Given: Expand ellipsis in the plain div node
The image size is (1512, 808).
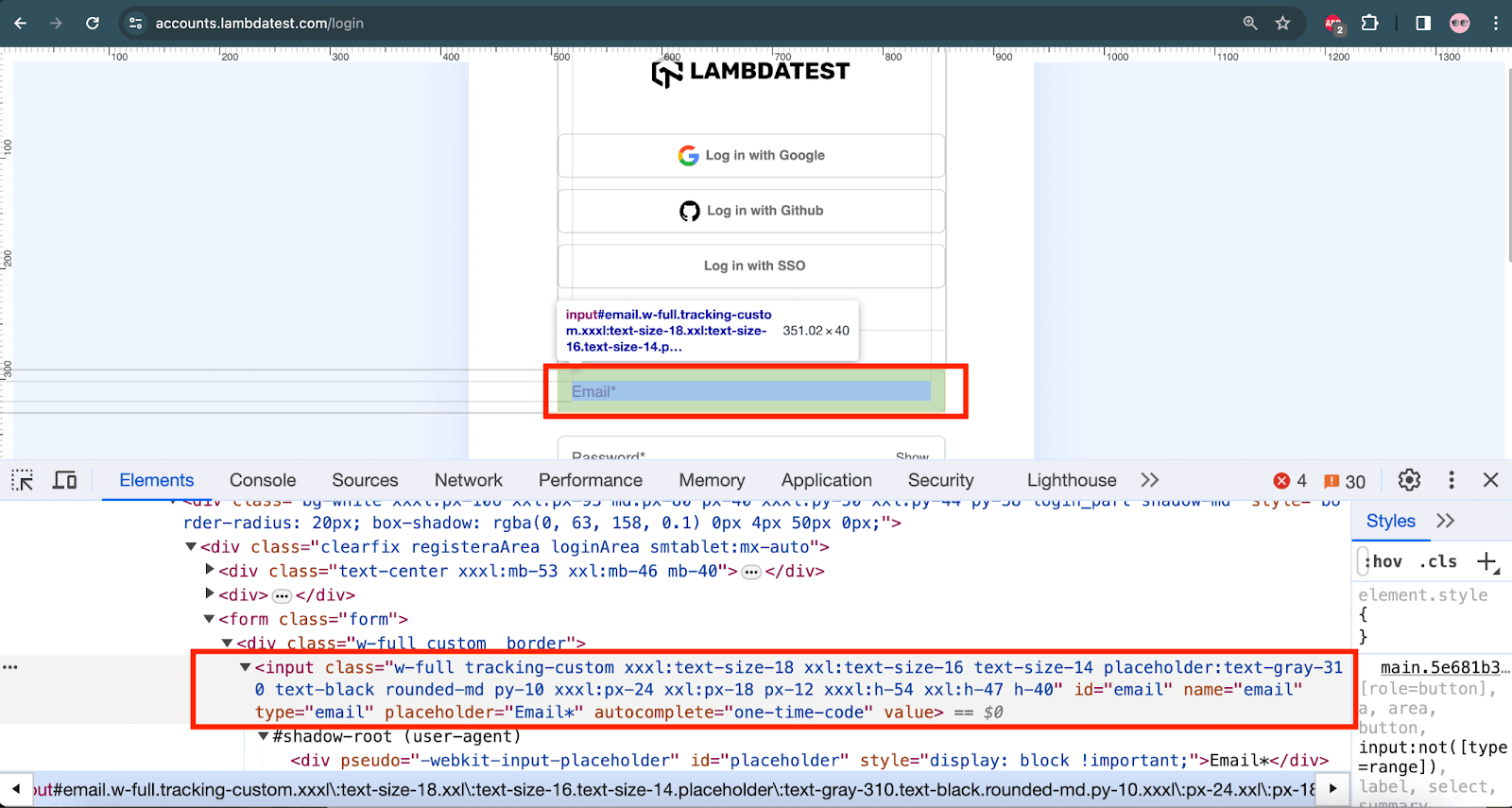Looking at the screenshot, I should coord(282,596).
